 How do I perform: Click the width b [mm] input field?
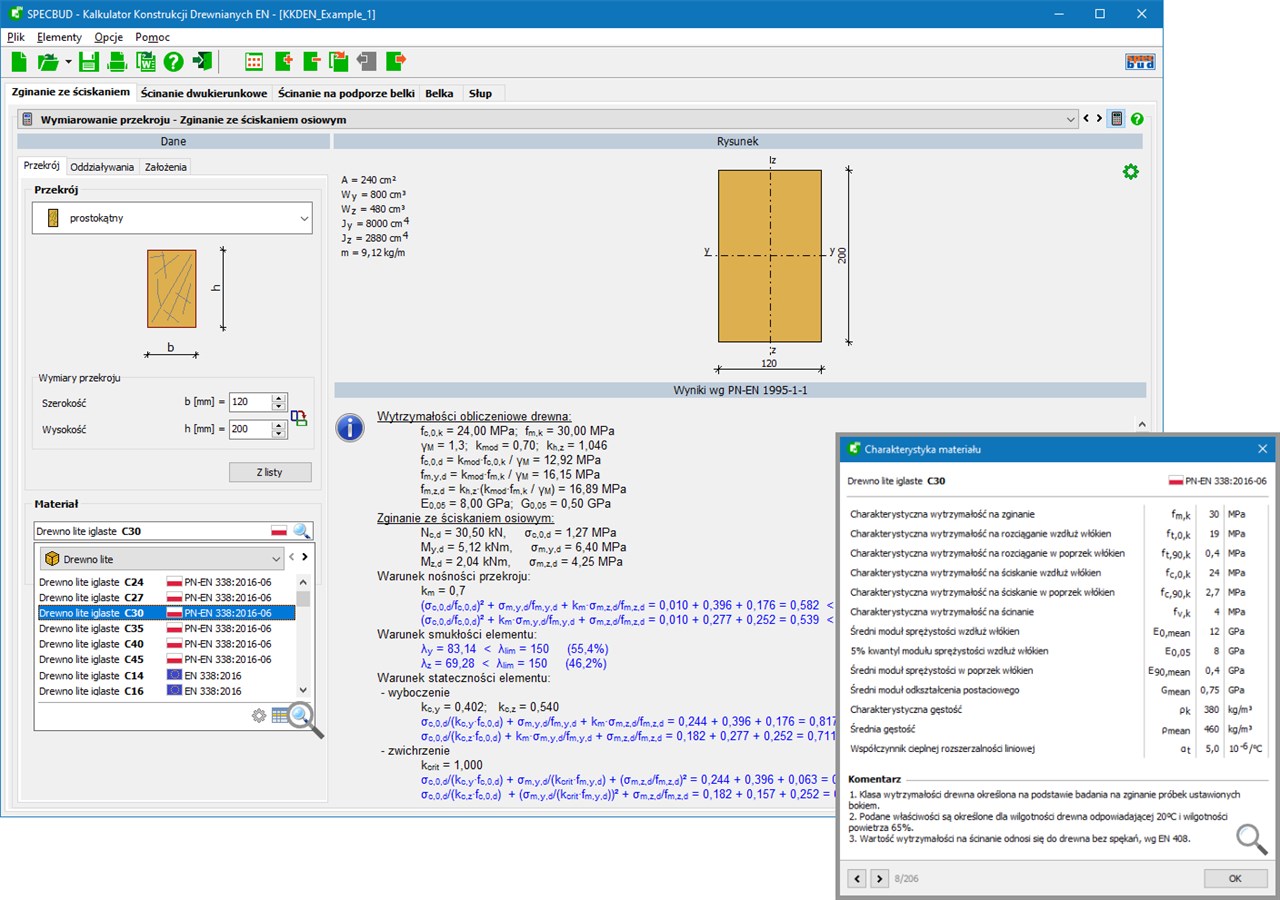tap(250, 402)
